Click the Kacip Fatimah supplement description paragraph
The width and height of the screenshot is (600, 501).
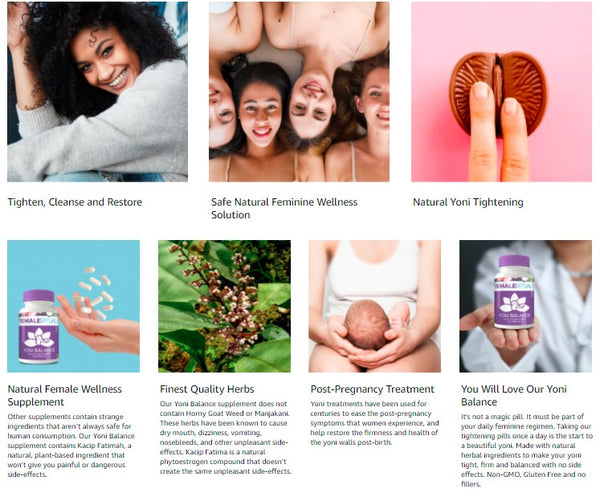(71, 446)
